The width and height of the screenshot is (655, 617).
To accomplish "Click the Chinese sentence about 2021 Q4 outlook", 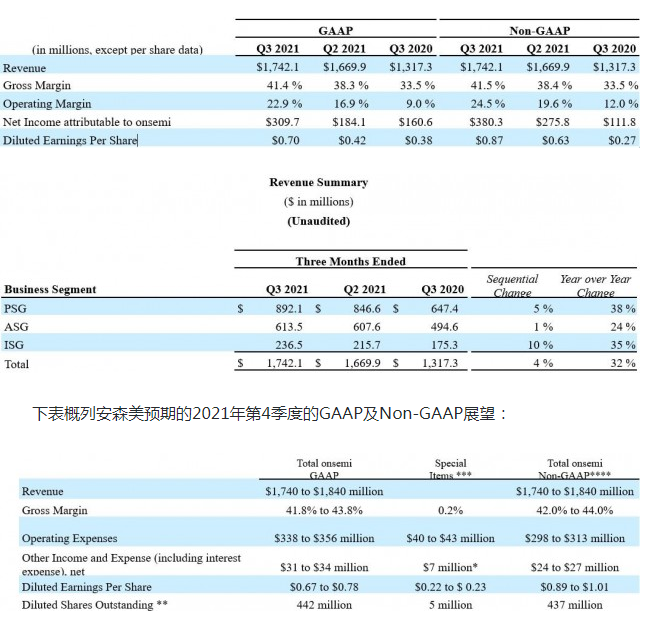I will pyautogui.click(x=270, y=412).
